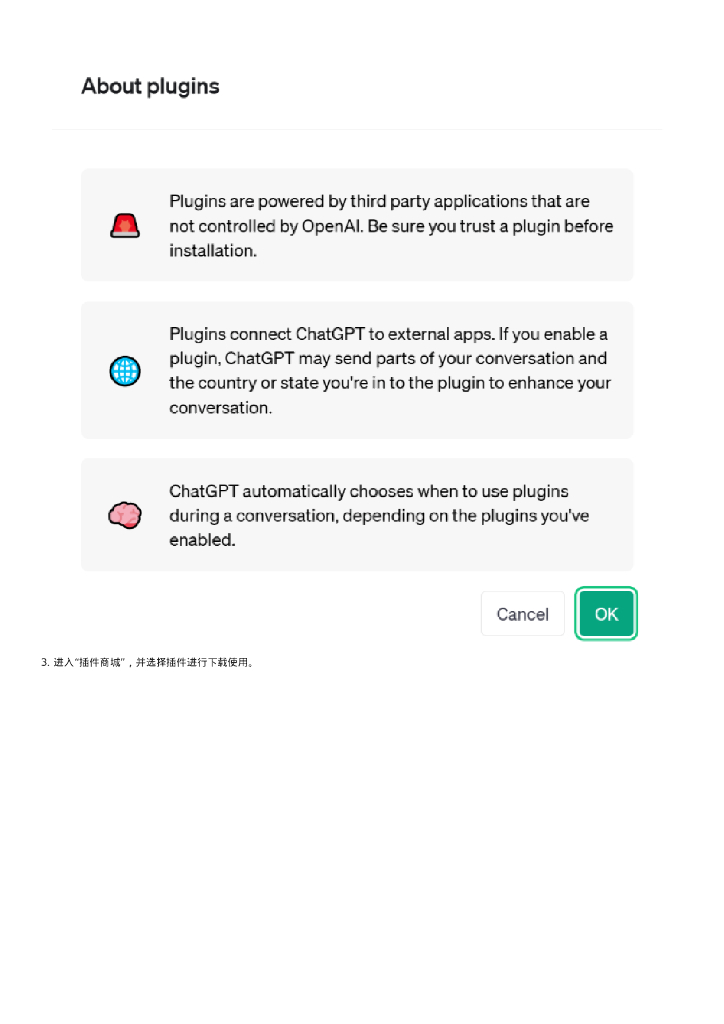The height and width of the screenshot is (1024, 724).
Task: Click the word "OpenAI" in the warning card
Action: 332,226
